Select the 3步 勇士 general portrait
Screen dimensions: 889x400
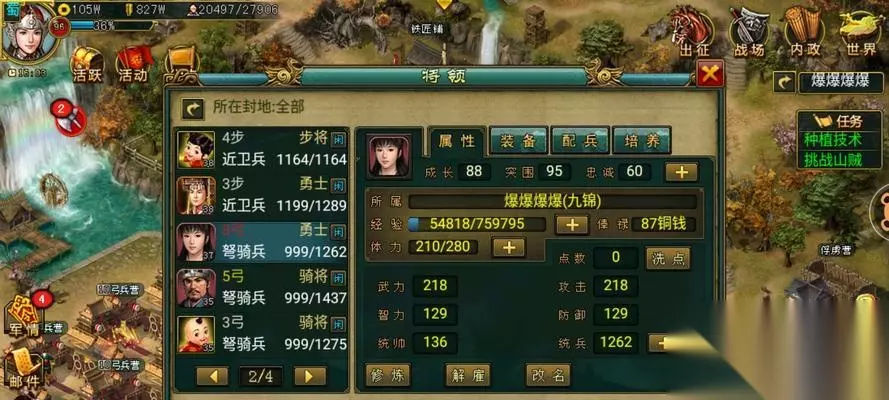(196, 195)
